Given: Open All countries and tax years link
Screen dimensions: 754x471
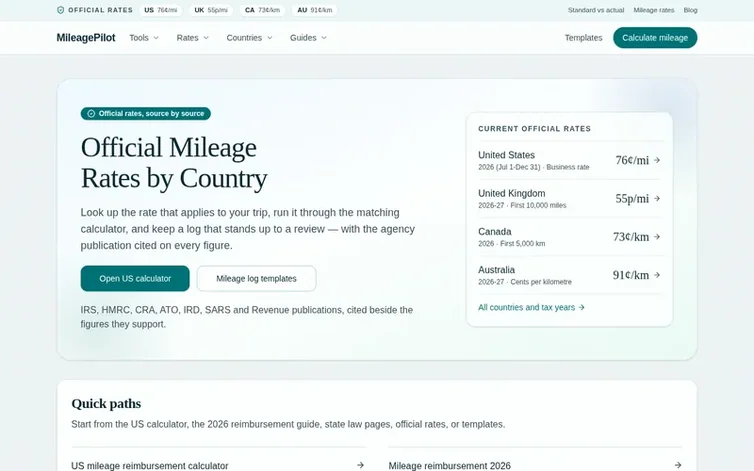Looking at the screenshot, I should tap(531, 307).
